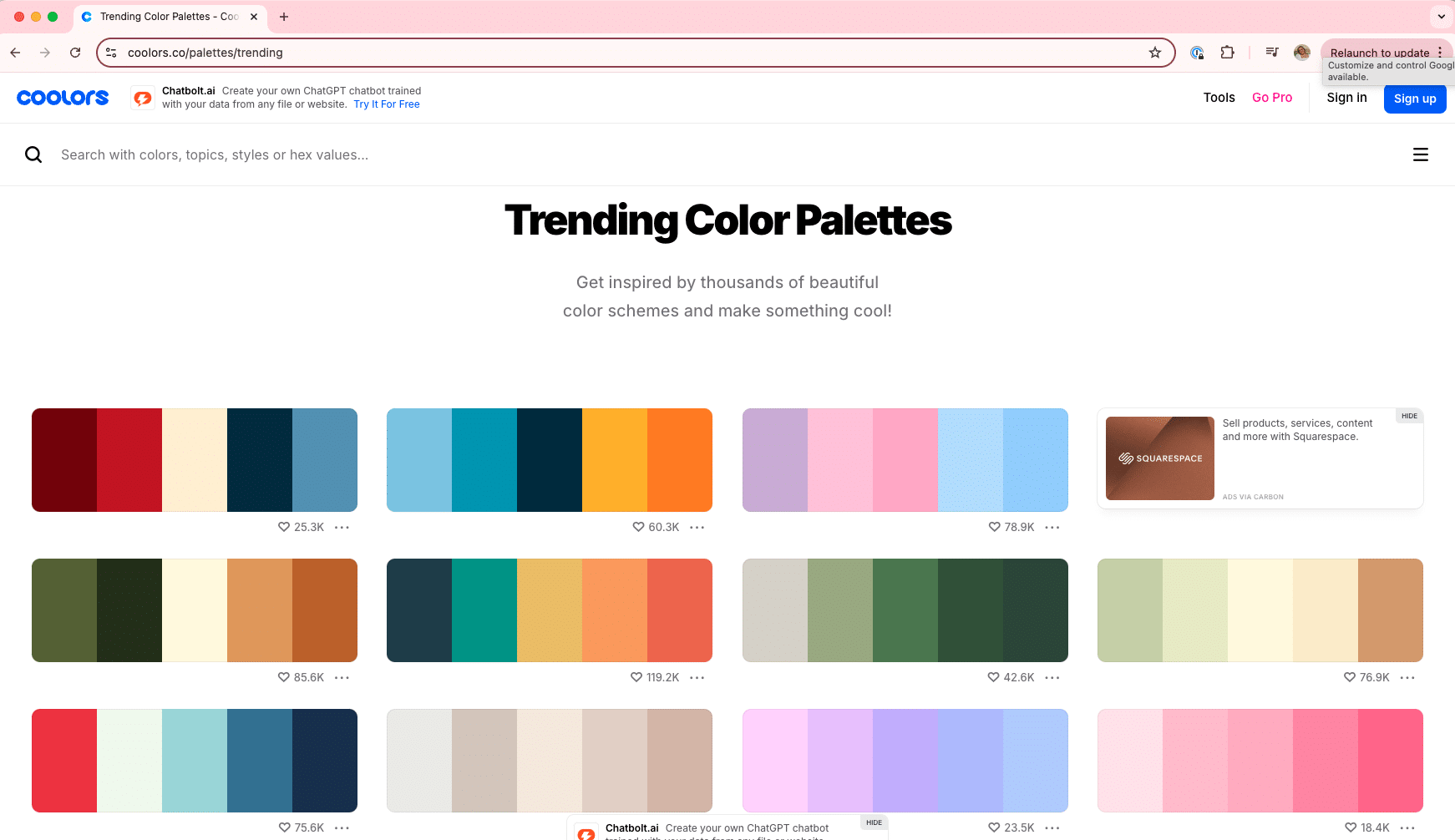Open more options for 42.6K palette
Viewport: 1455px width, 840px height.
1052,677
